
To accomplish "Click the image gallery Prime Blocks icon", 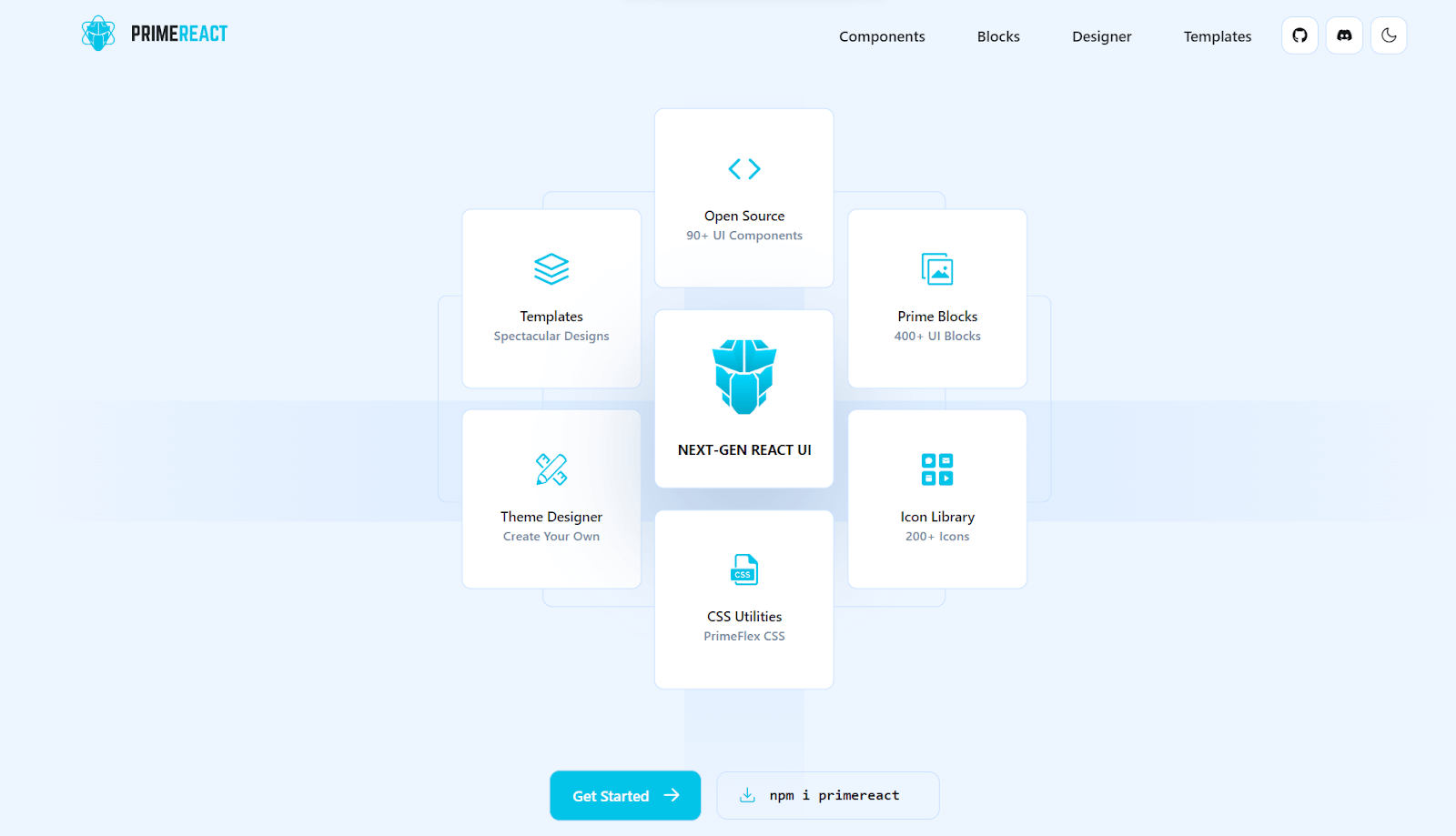I will tap(936, 269).
